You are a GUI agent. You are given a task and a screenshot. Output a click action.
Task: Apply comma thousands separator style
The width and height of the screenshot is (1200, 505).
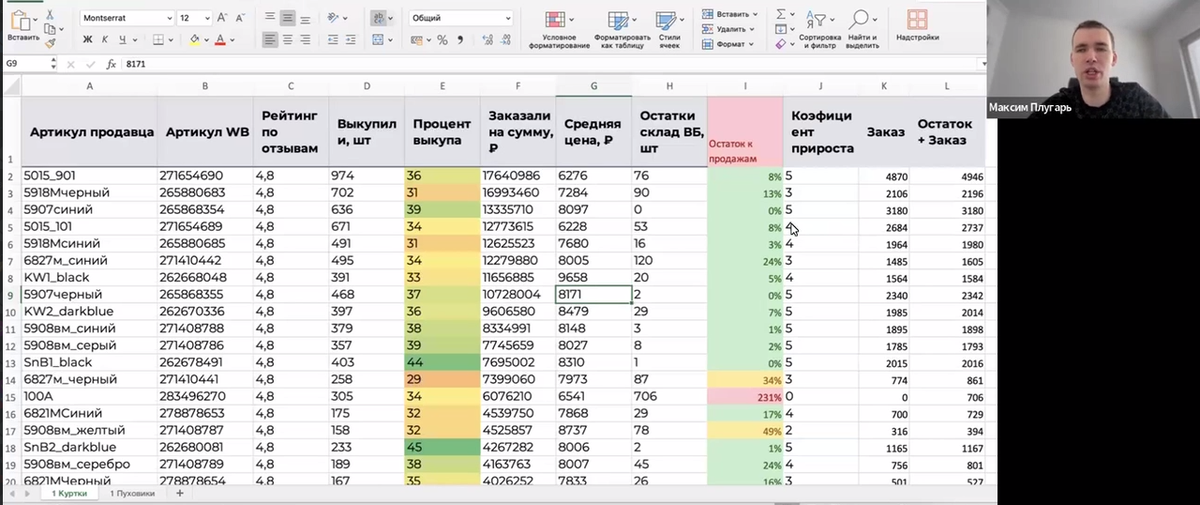coord(459,40)
